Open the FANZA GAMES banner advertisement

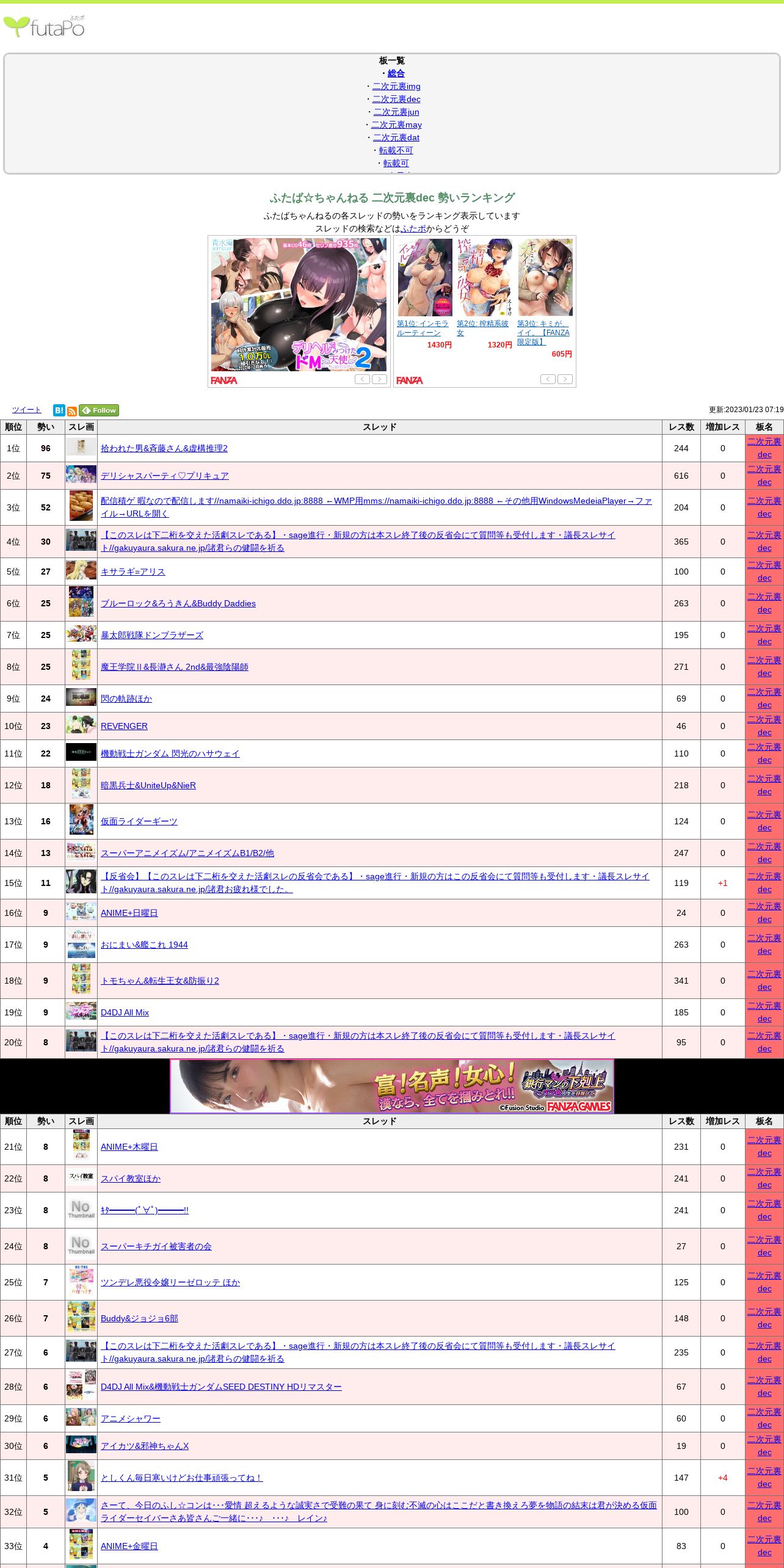[x=392, y=1086]
